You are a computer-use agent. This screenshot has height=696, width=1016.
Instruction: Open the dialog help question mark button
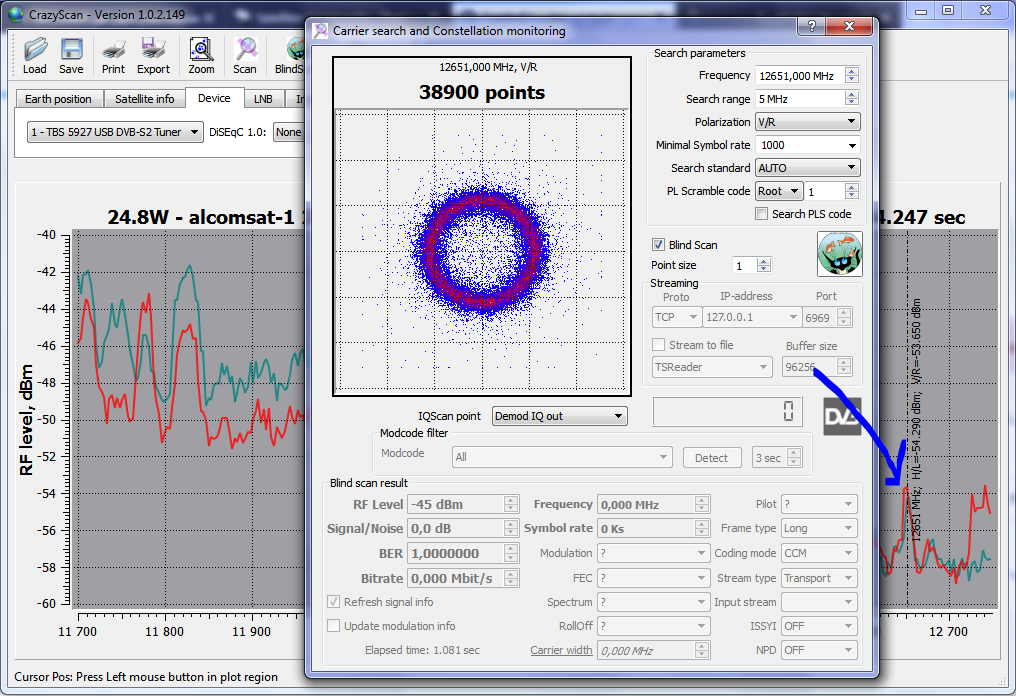pyautogui.click(x=812, y=26)
